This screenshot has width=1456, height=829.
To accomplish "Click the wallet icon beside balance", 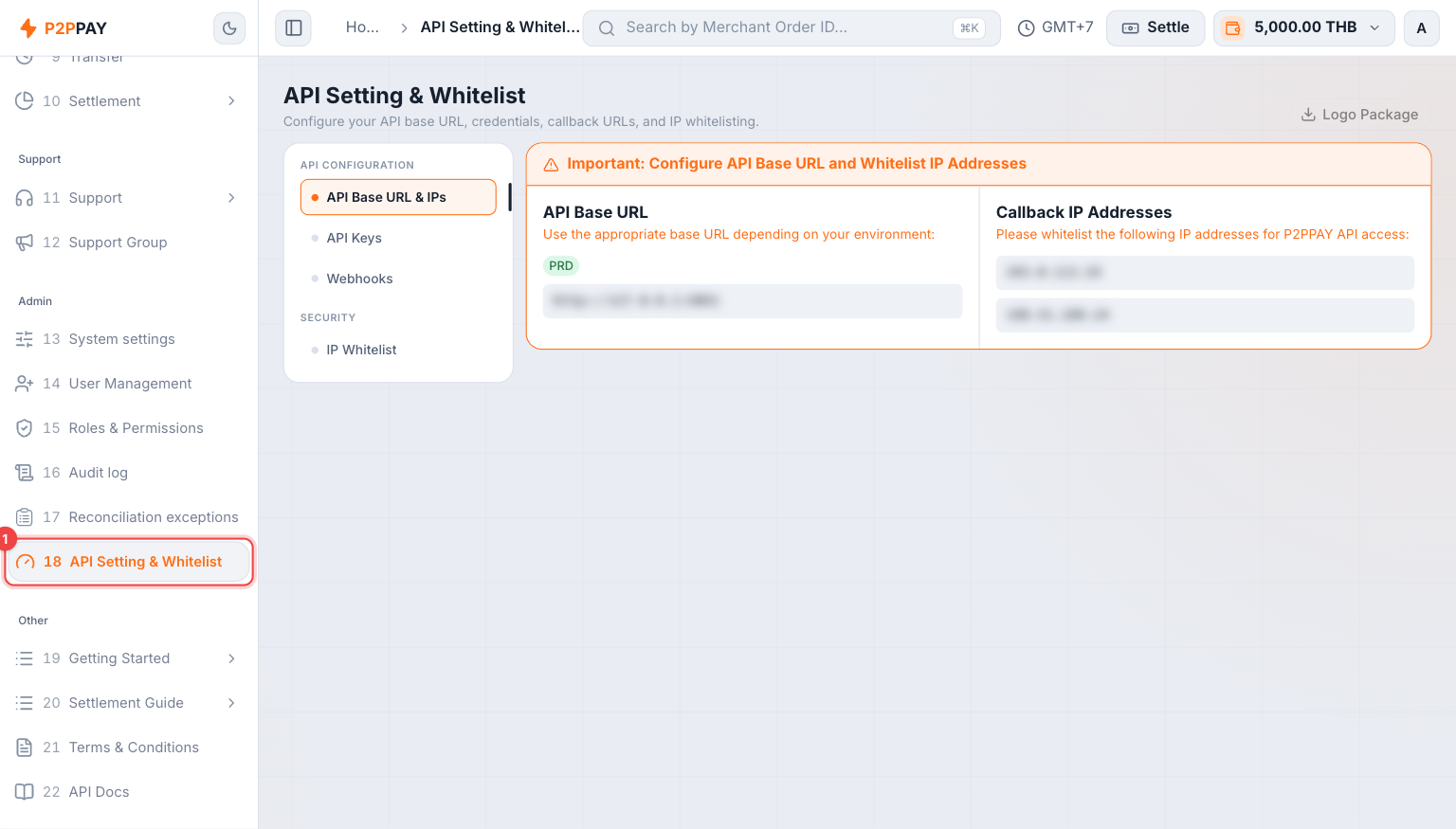I will [x=1232, y=28].
